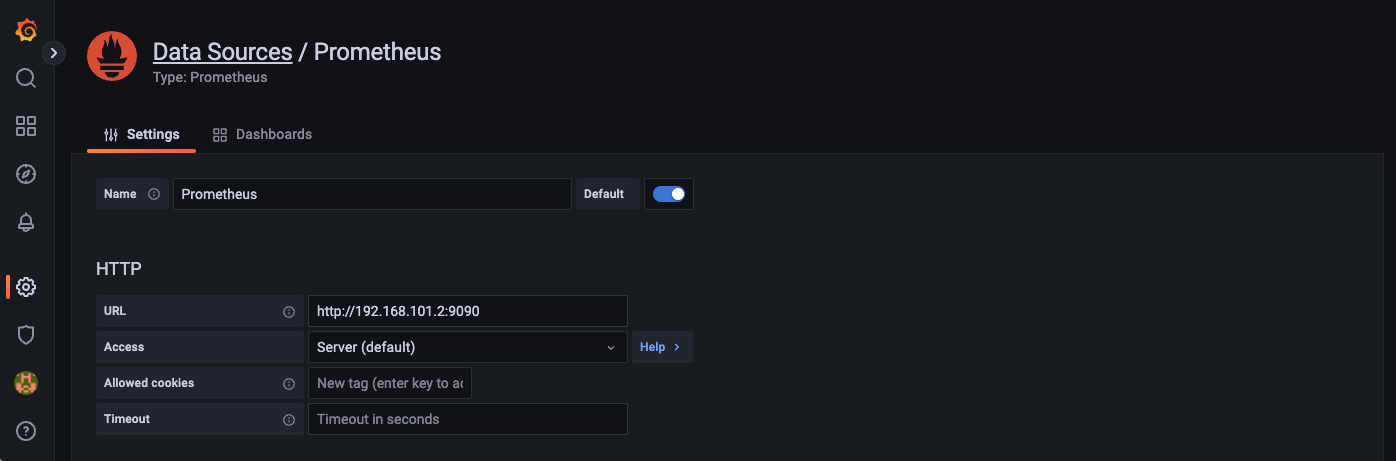
Task: Open the Dashboards grid icon in sidebar
Action: (x=26, y=126)
